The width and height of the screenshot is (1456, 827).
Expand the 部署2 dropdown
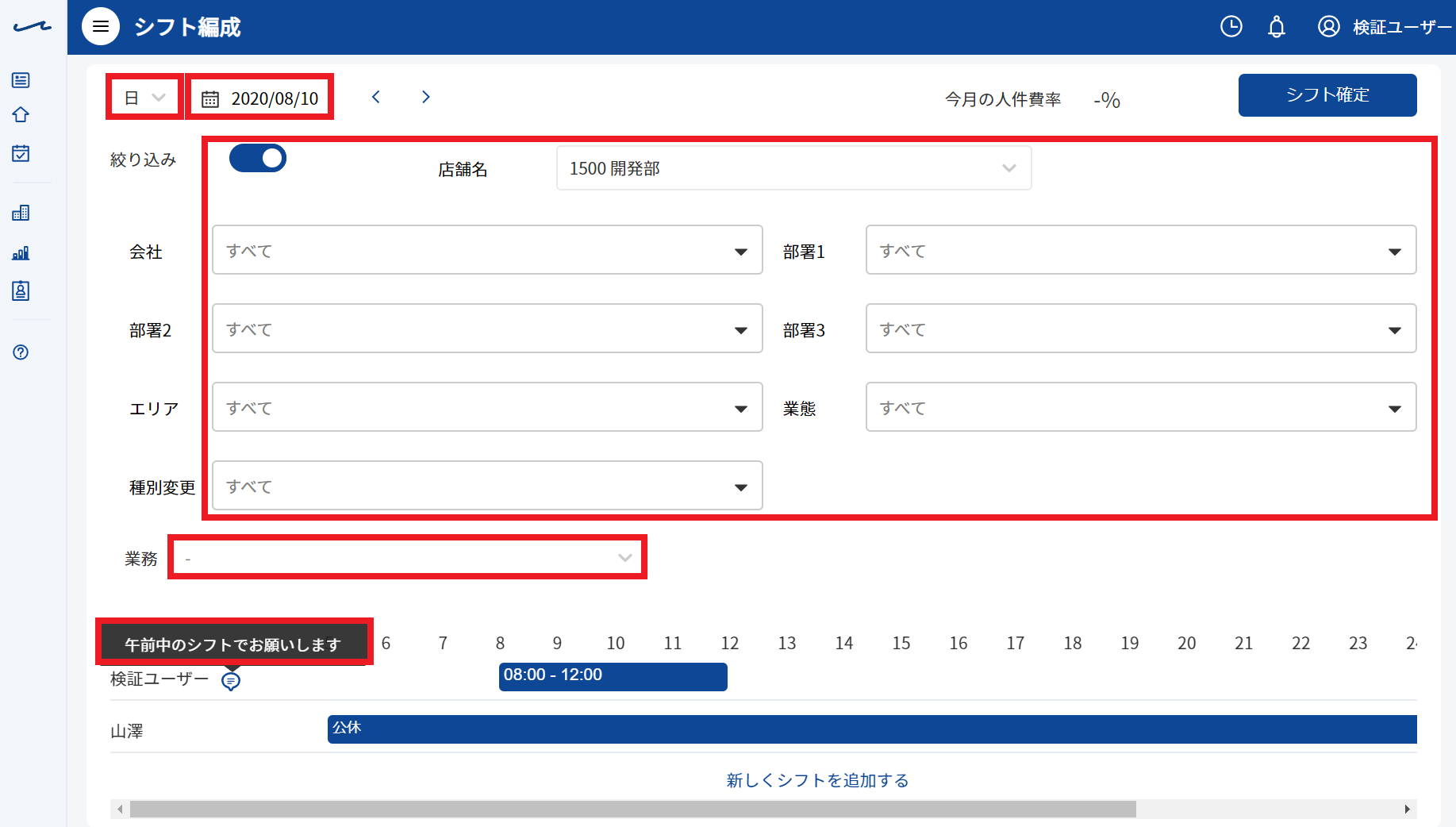[x=487, y=329]
